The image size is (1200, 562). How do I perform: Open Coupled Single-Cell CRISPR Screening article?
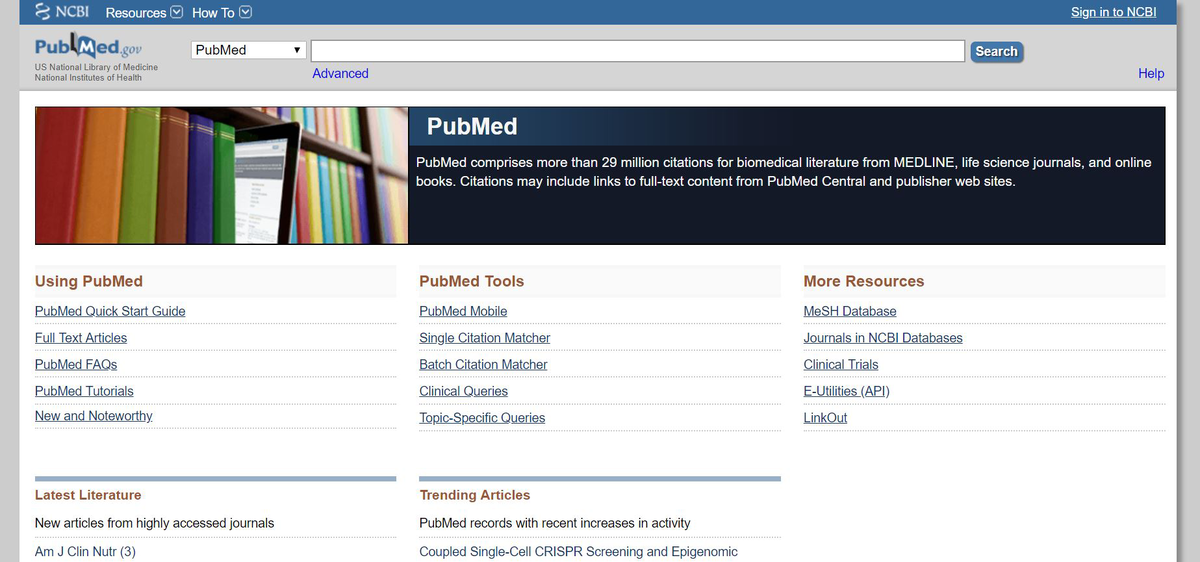tap(578, 551)
